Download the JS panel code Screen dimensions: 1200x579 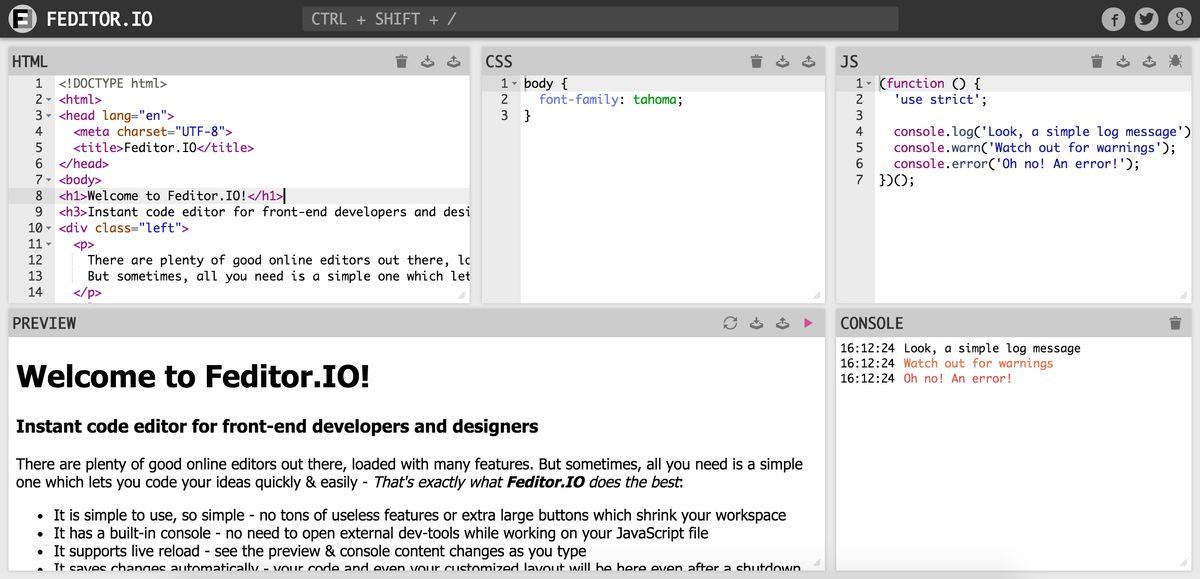(x=1123, y=62)
